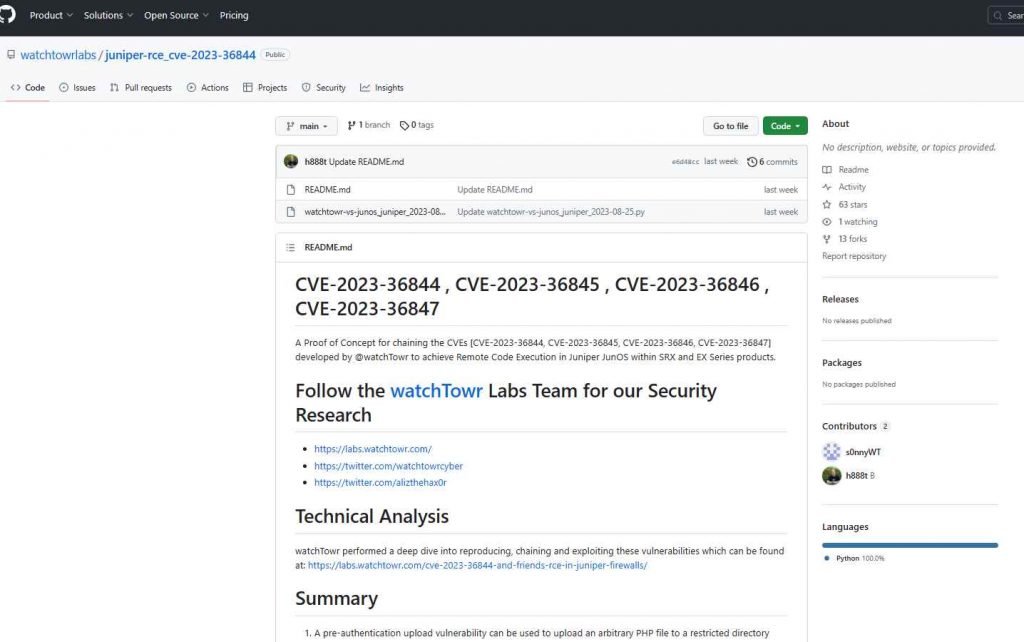Open the Pull requests tab
The image size is (1024, 642).
141,88
